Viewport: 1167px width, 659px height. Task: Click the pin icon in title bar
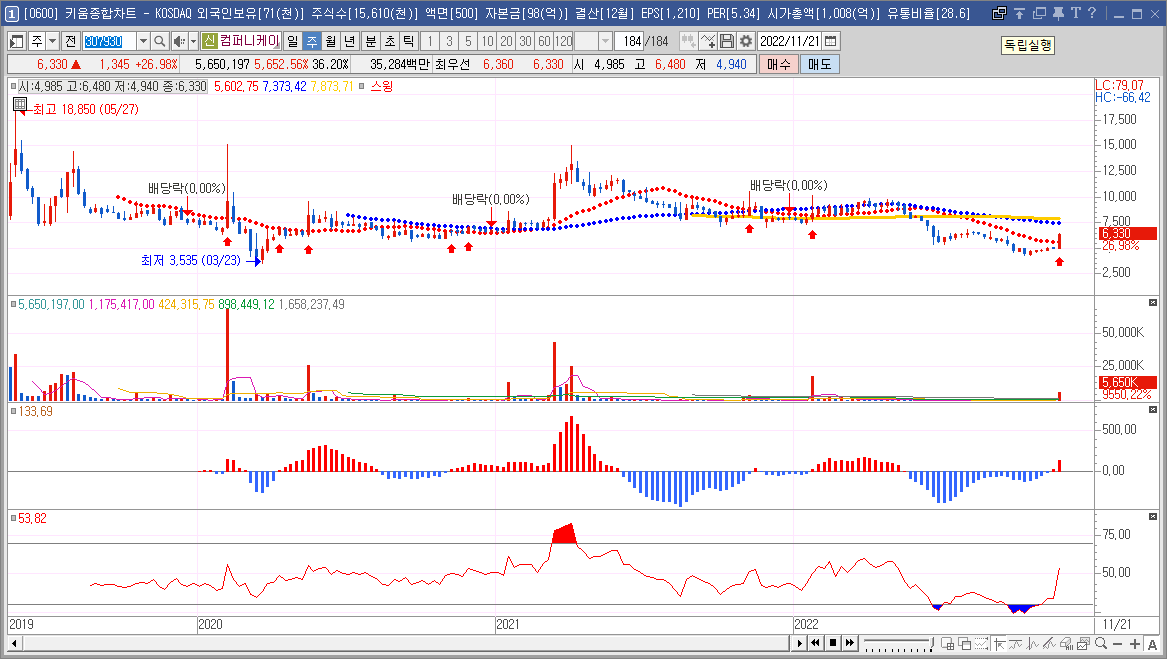(x=1058, y=13)
